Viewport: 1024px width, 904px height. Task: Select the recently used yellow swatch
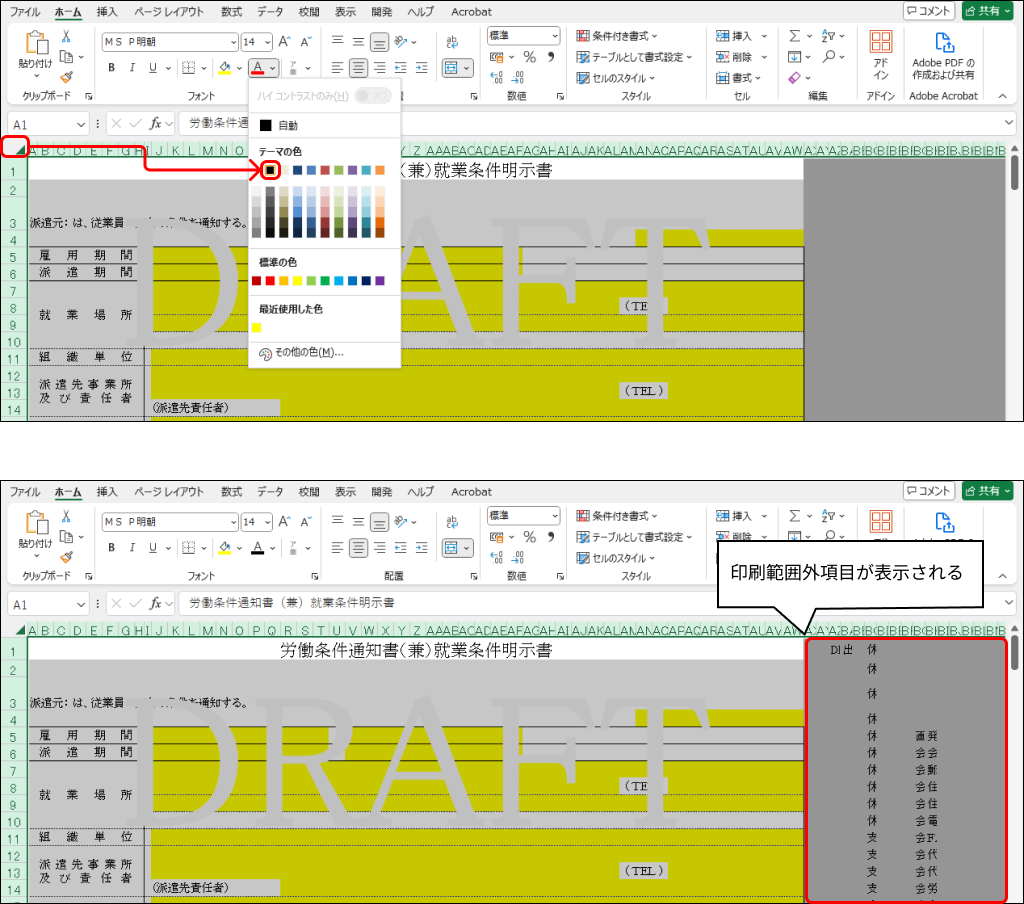coord(257,327)
